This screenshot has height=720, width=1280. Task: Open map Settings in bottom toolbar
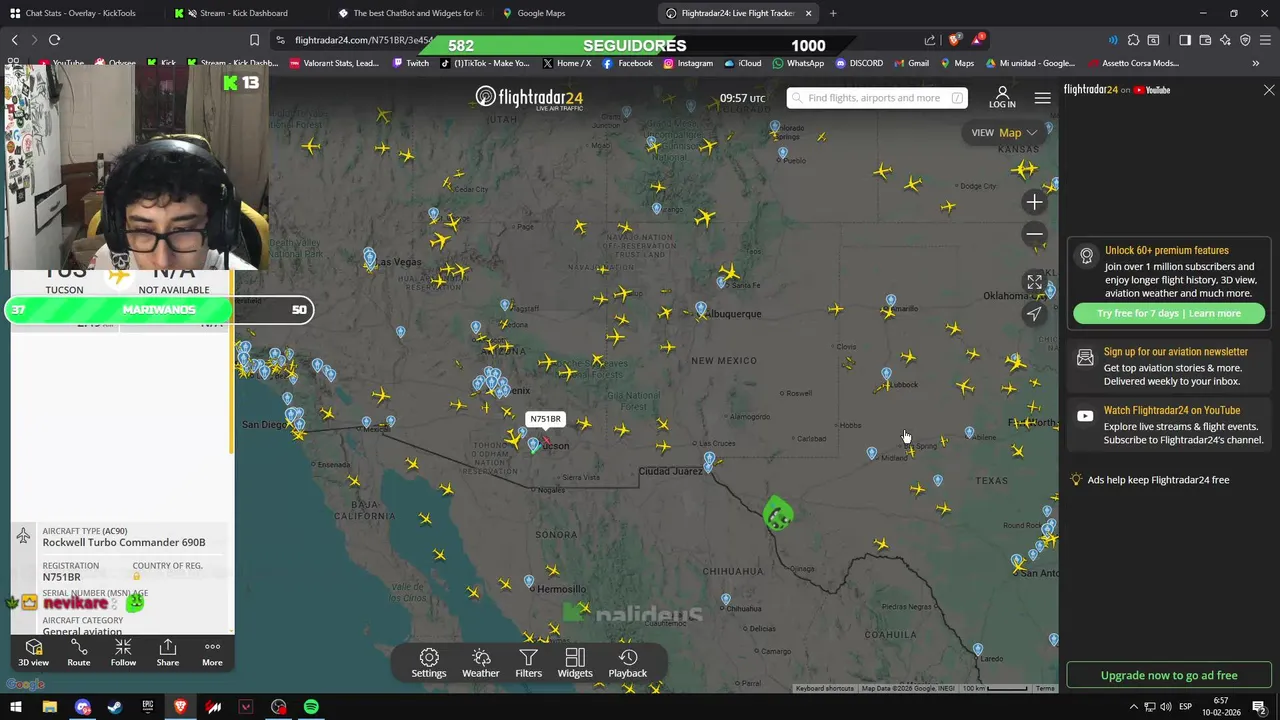tap(429, 663)
